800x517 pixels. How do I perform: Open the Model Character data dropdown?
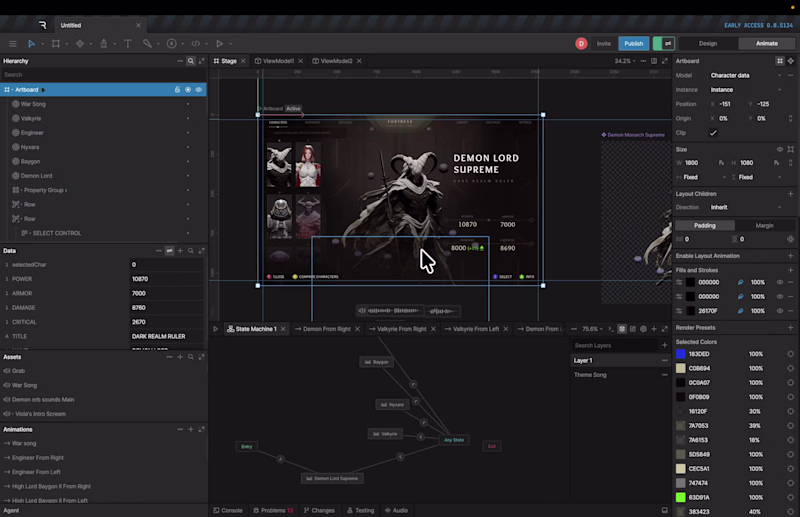745,75
